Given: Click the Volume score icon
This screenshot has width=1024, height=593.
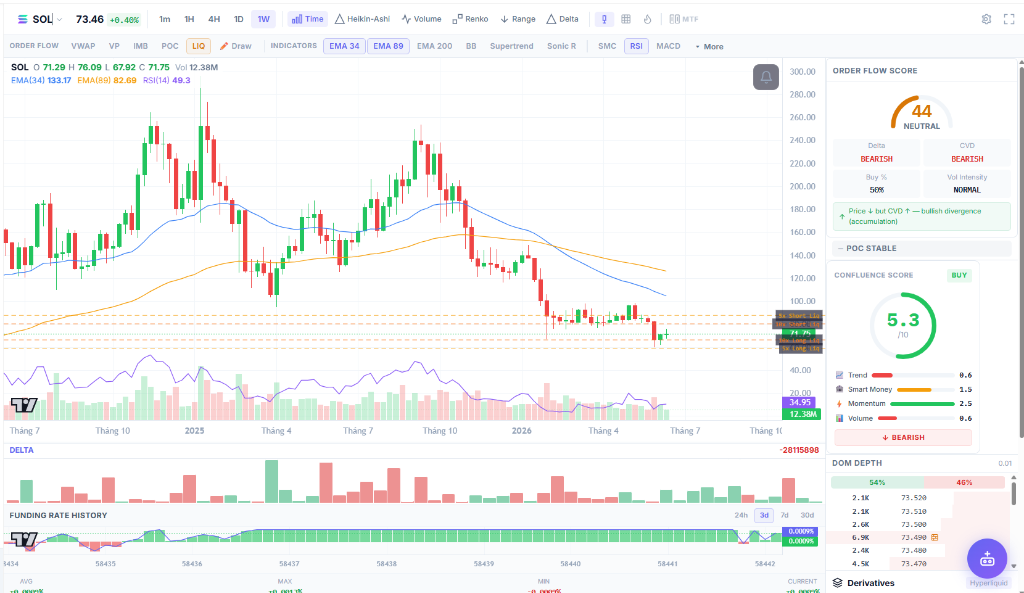Looking at the screenshot, I should 840,418.
